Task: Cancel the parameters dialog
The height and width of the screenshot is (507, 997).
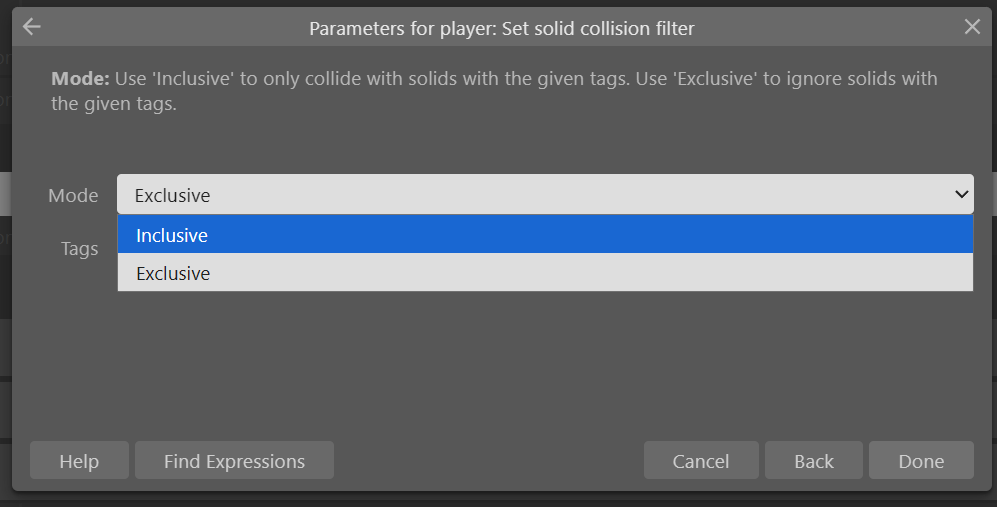Action: pyautogui.click(x=701, y=461)
